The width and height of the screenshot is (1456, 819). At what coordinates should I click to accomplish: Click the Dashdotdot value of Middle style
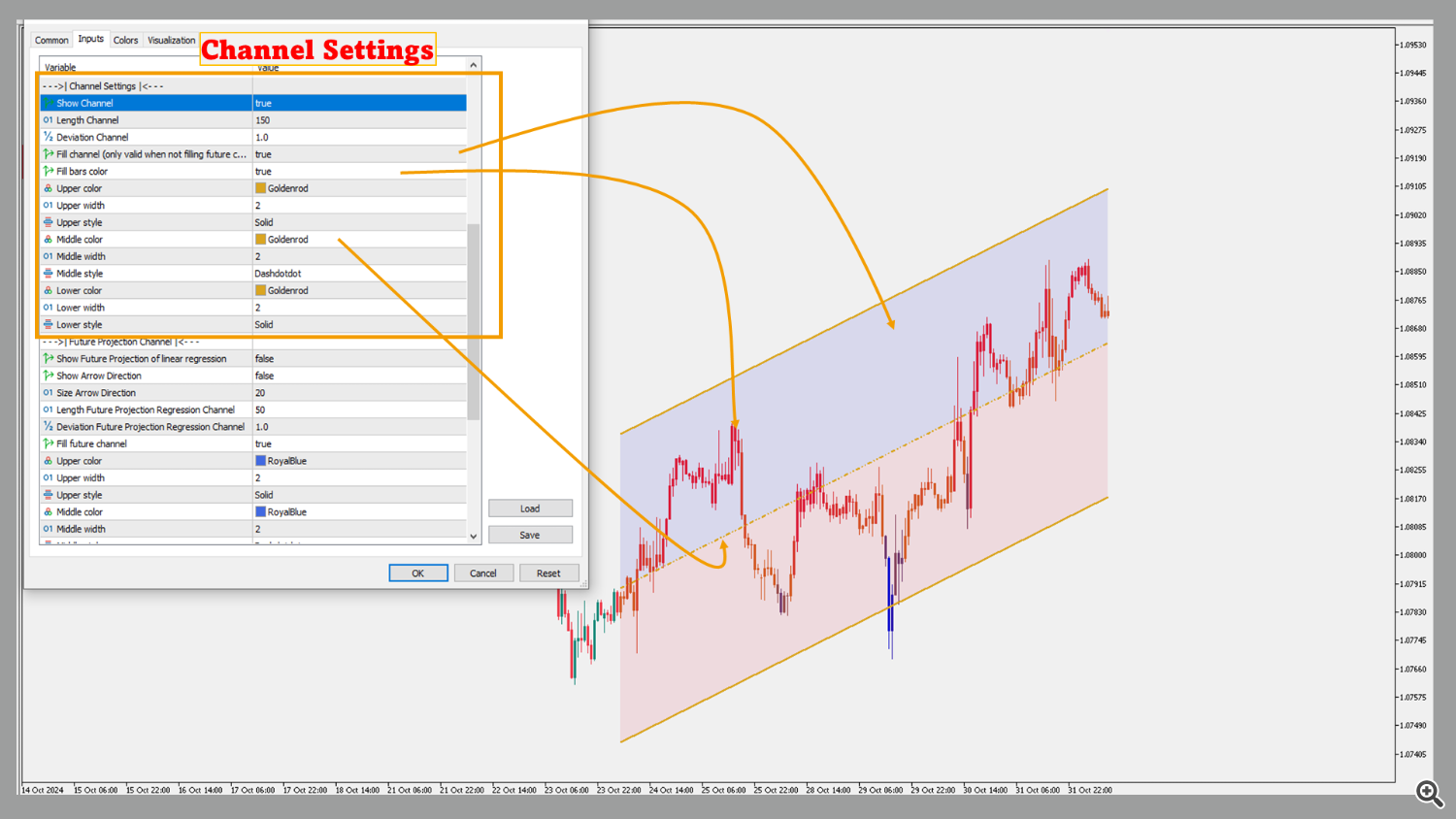click(278, 274)
